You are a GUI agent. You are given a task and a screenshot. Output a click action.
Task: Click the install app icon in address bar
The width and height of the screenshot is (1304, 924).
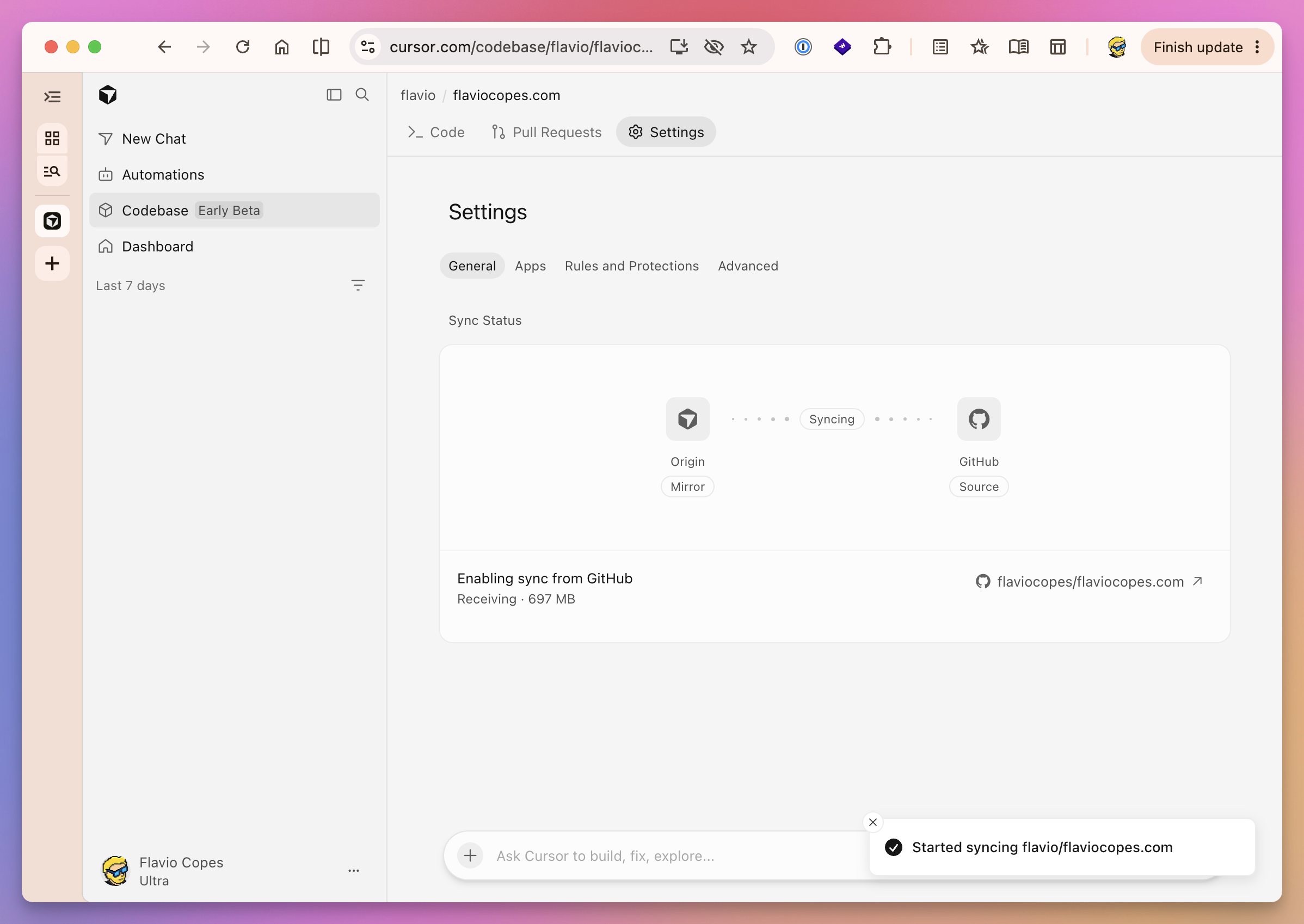pos(679,47)
